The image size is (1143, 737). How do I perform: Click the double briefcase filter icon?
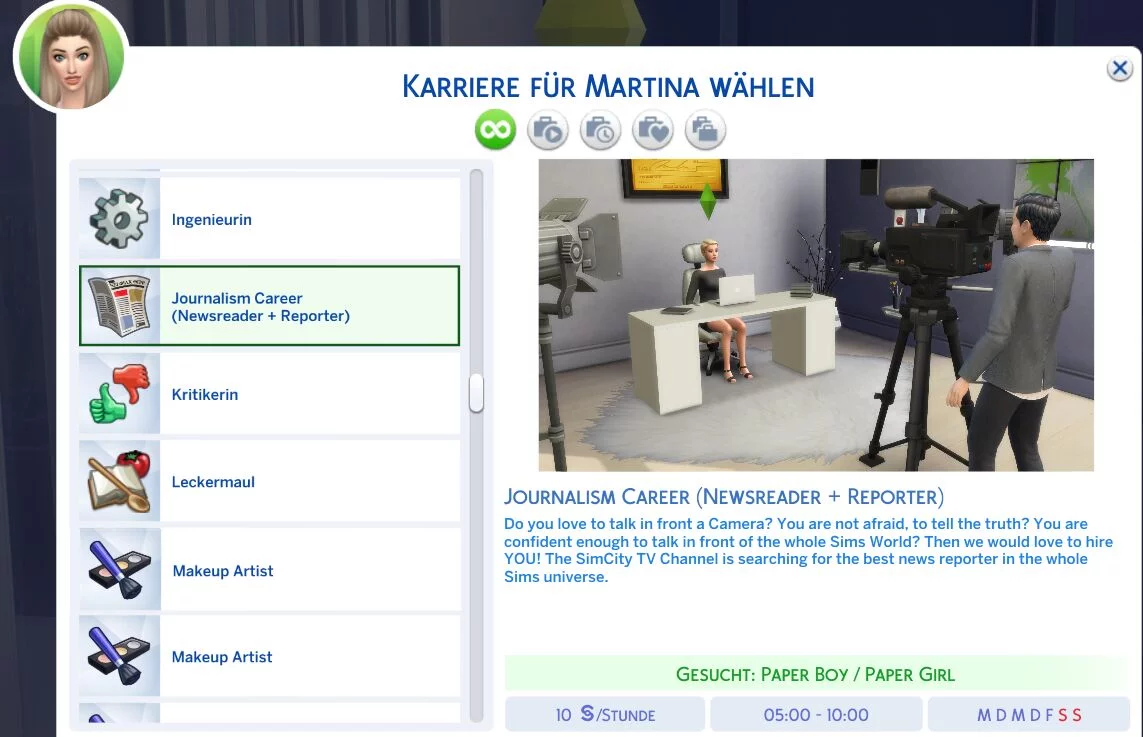coord(705,130)
